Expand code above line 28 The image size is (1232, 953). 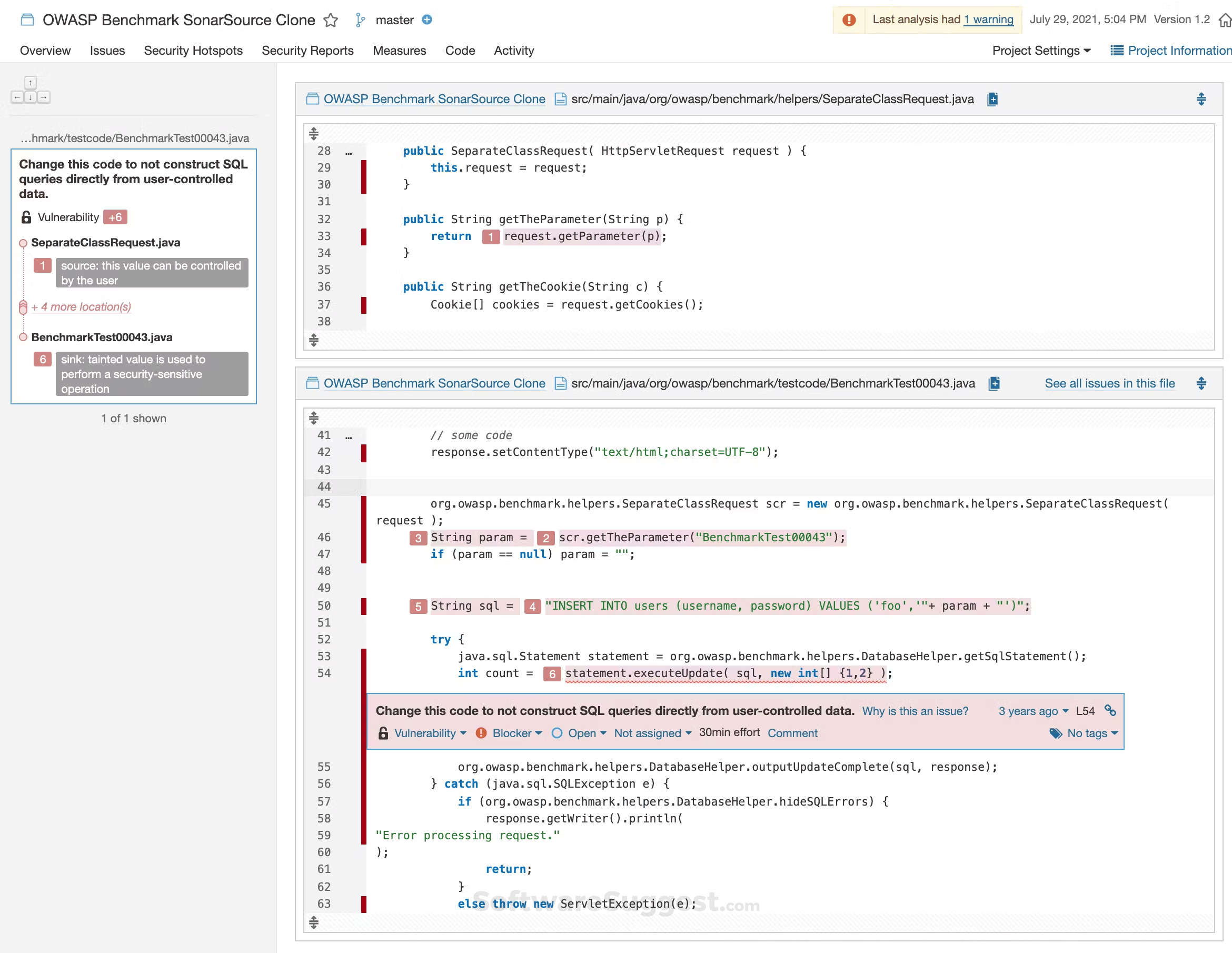pos(314,134)
